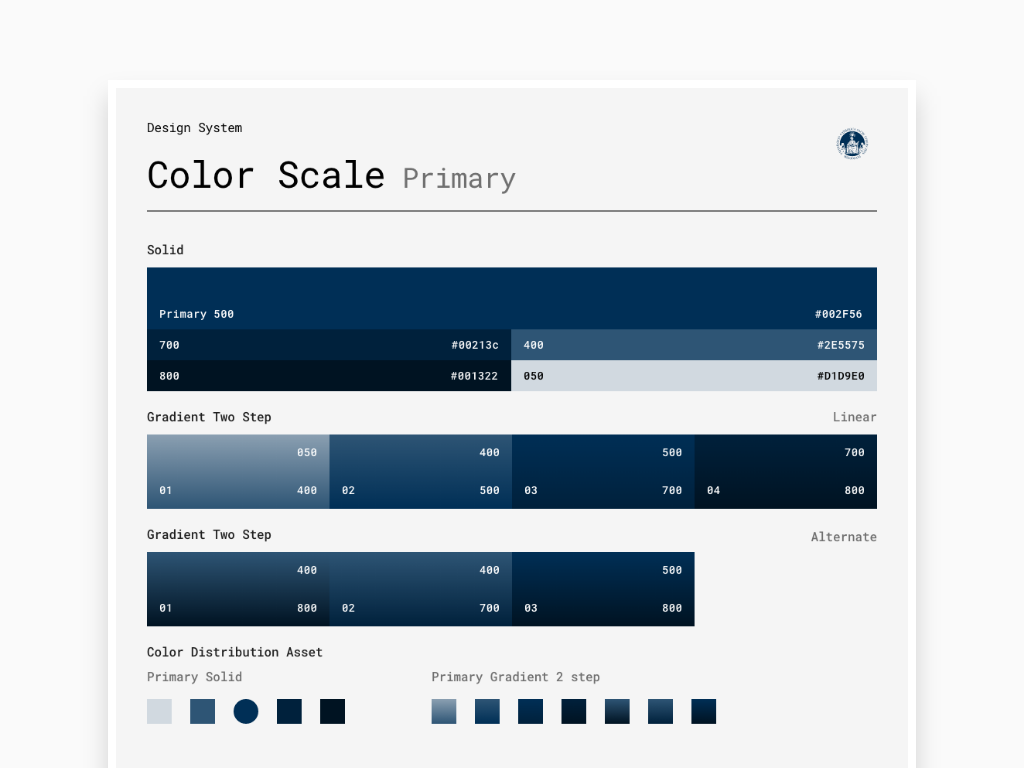Pick the darkest Primary Solid square swatch
This screenshot has height=768, width=1024.
click(332, 711)
